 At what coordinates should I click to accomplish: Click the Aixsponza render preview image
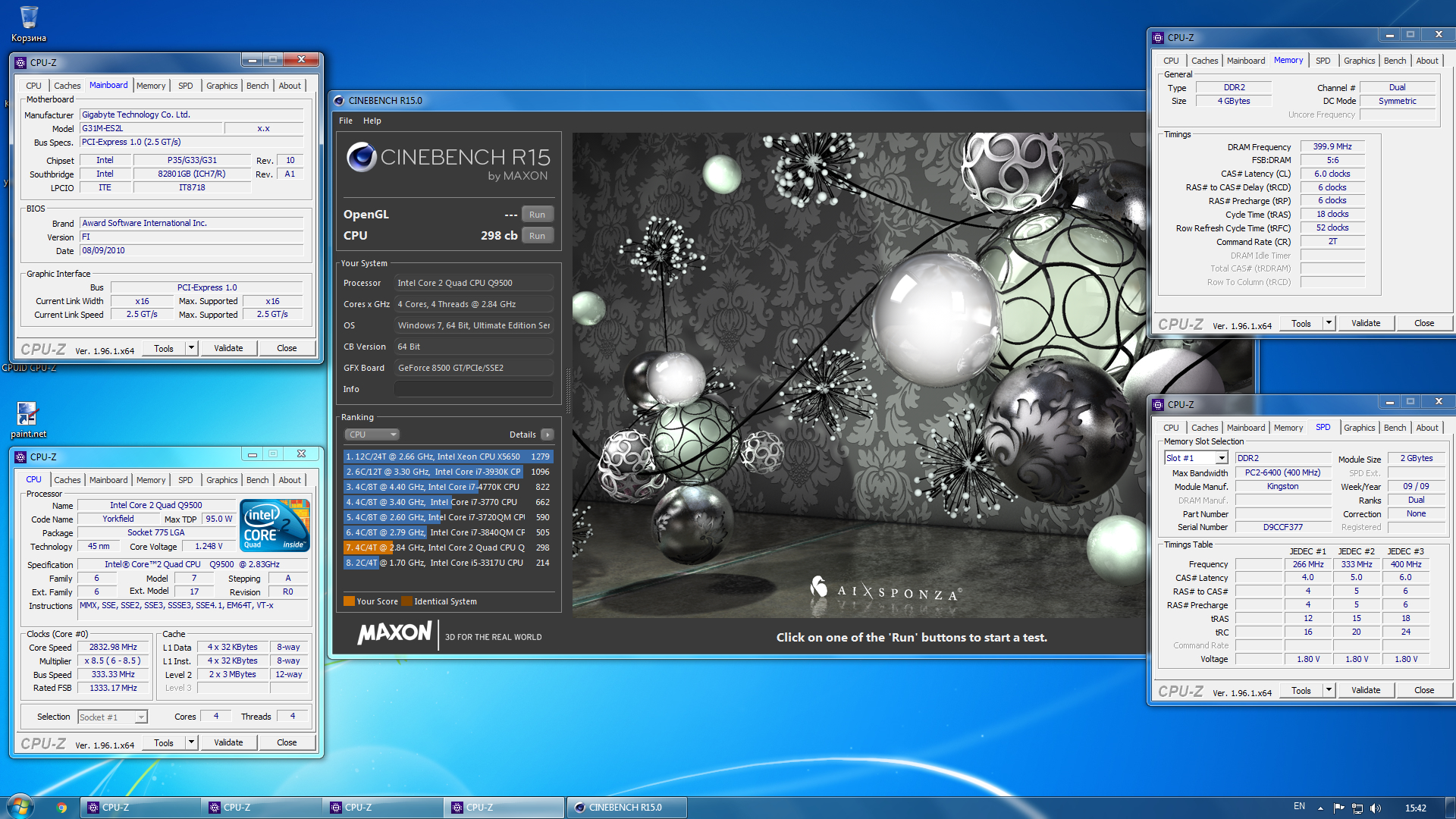click(858, 375)
